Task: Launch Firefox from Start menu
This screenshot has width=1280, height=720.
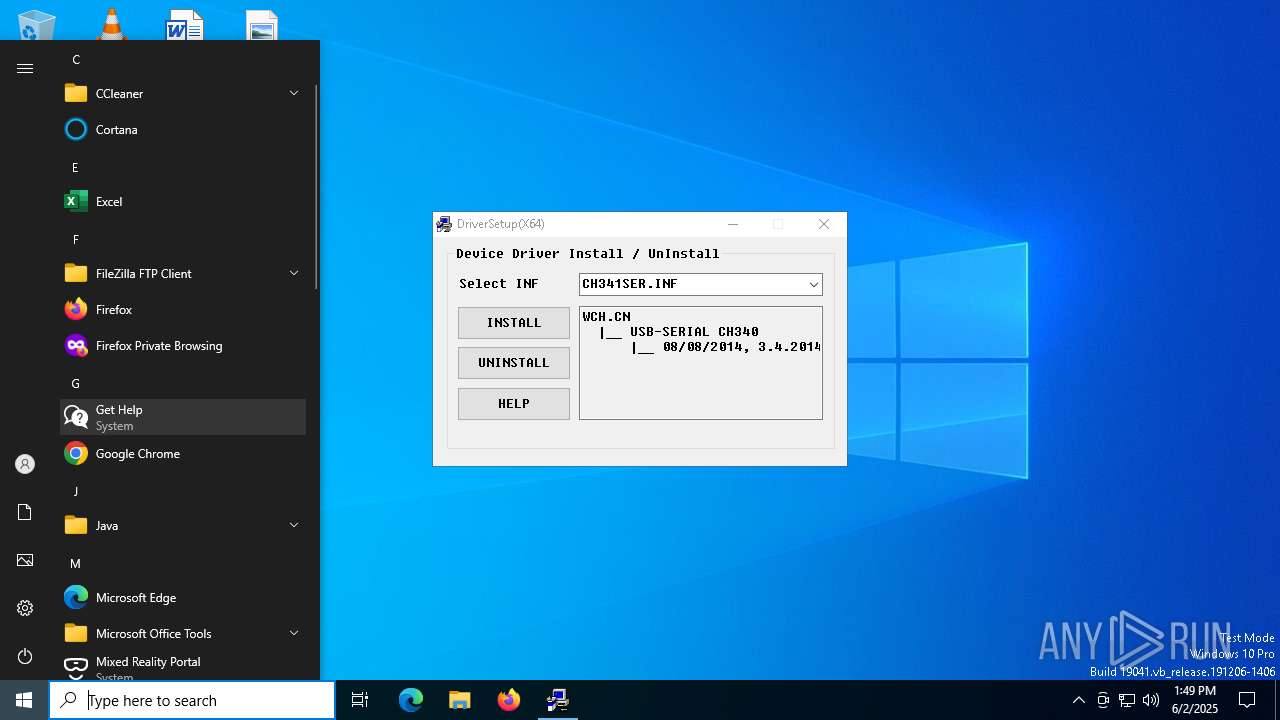Action: [x=183, y=309]
